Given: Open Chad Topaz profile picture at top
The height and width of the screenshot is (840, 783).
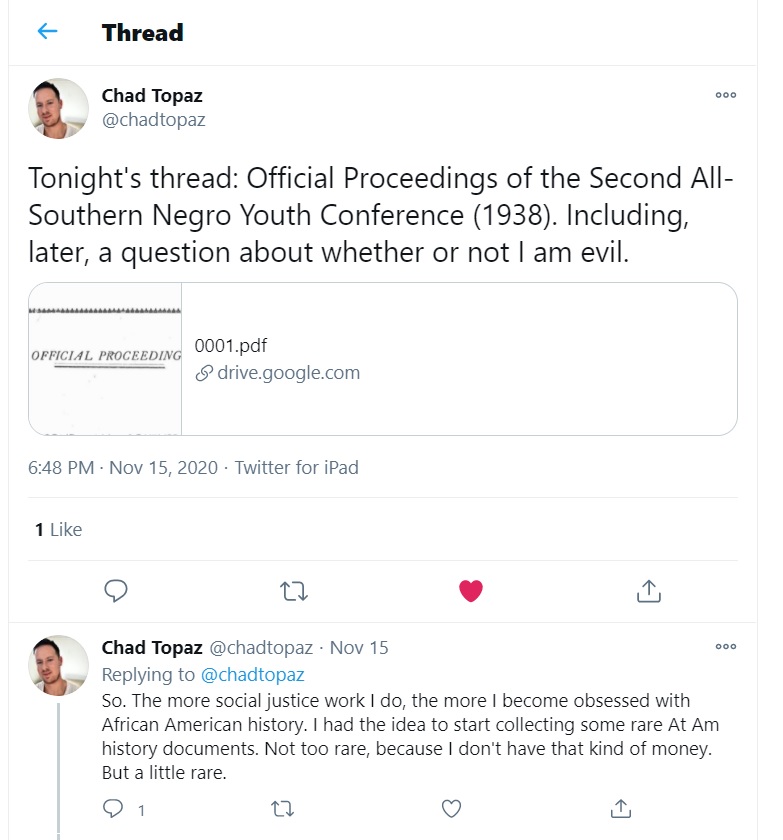Looking at the screenshot, I should 58,108.
